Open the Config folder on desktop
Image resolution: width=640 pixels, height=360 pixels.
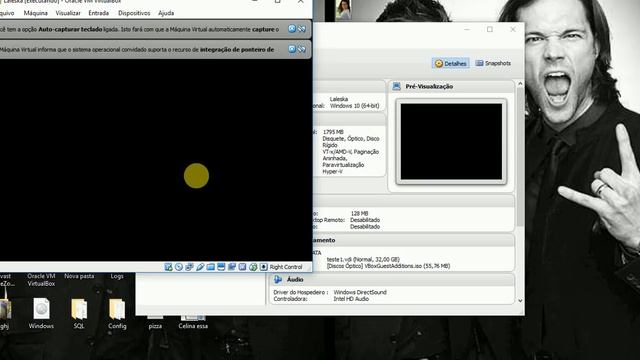point(117,309)
